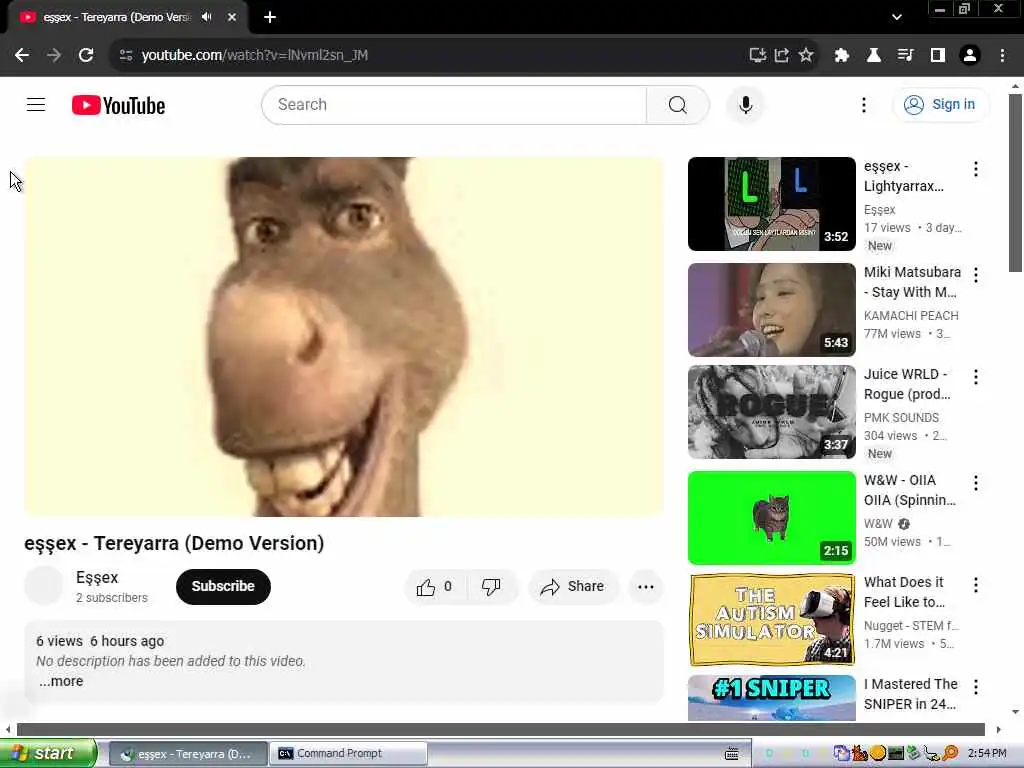Open #1 SNIPER thumbnail
Screen dimensions: 1024x768
pyautogui.click(x=771, y=698)
